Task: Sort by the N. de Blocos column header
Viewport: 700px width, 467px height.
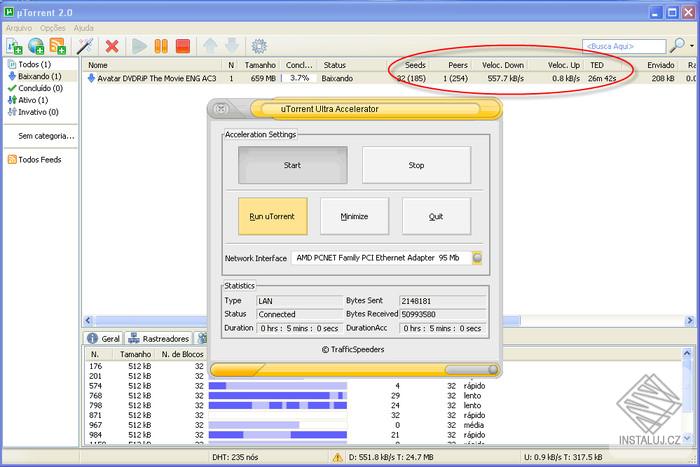Action: click(182, 354)
